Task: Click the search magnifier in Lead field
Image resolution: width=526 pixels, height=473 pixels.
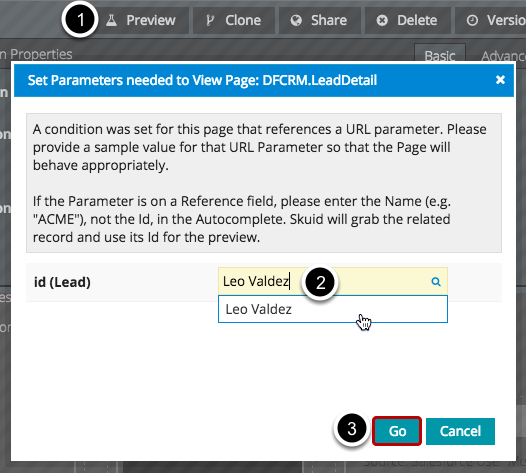Action: [436, 281]
